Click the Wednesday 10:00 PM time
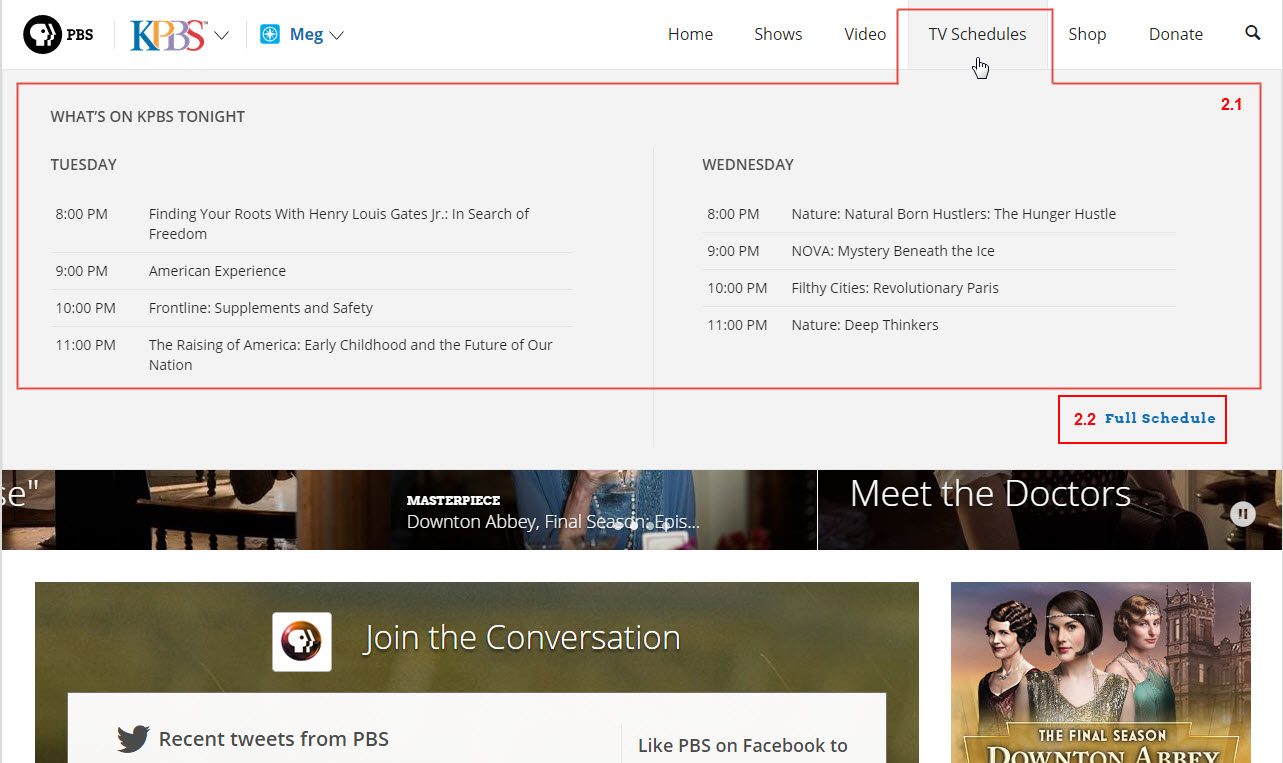Viewport: 1283px width, 763px height. pos(737,288)
